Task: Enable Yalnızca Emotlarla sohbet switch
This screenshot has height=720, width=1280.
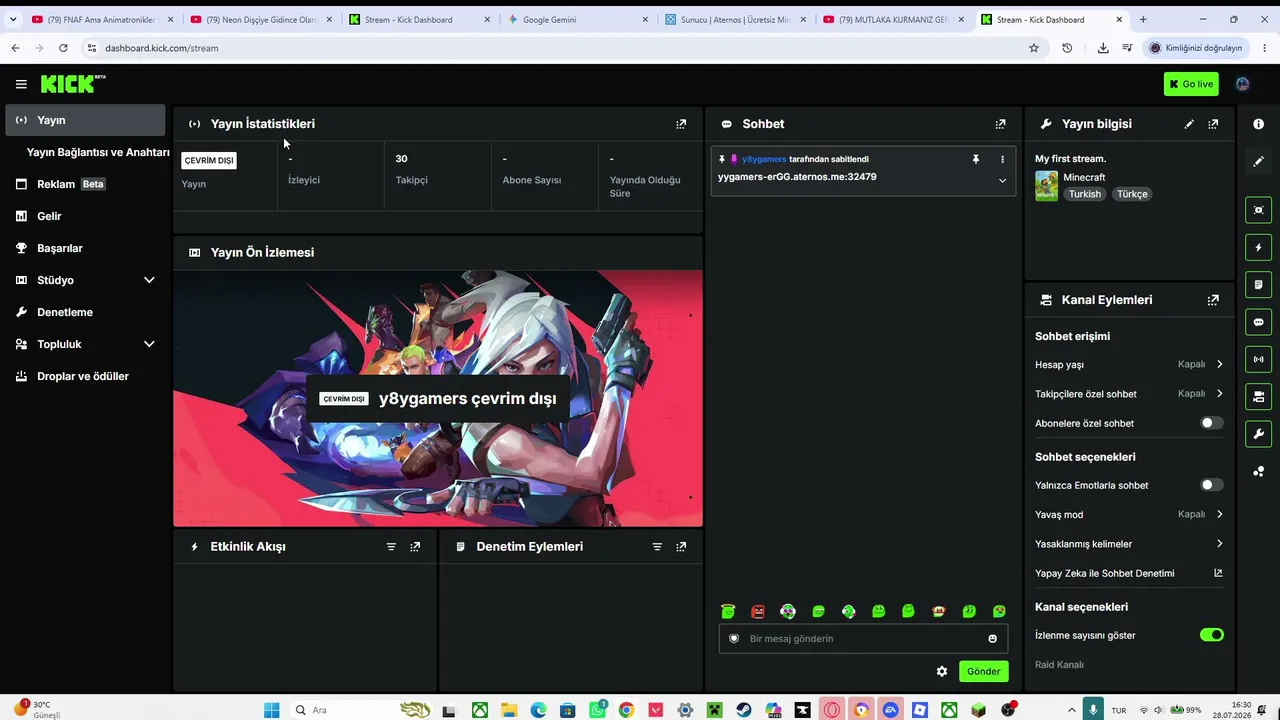Action: click(1211, 485)
